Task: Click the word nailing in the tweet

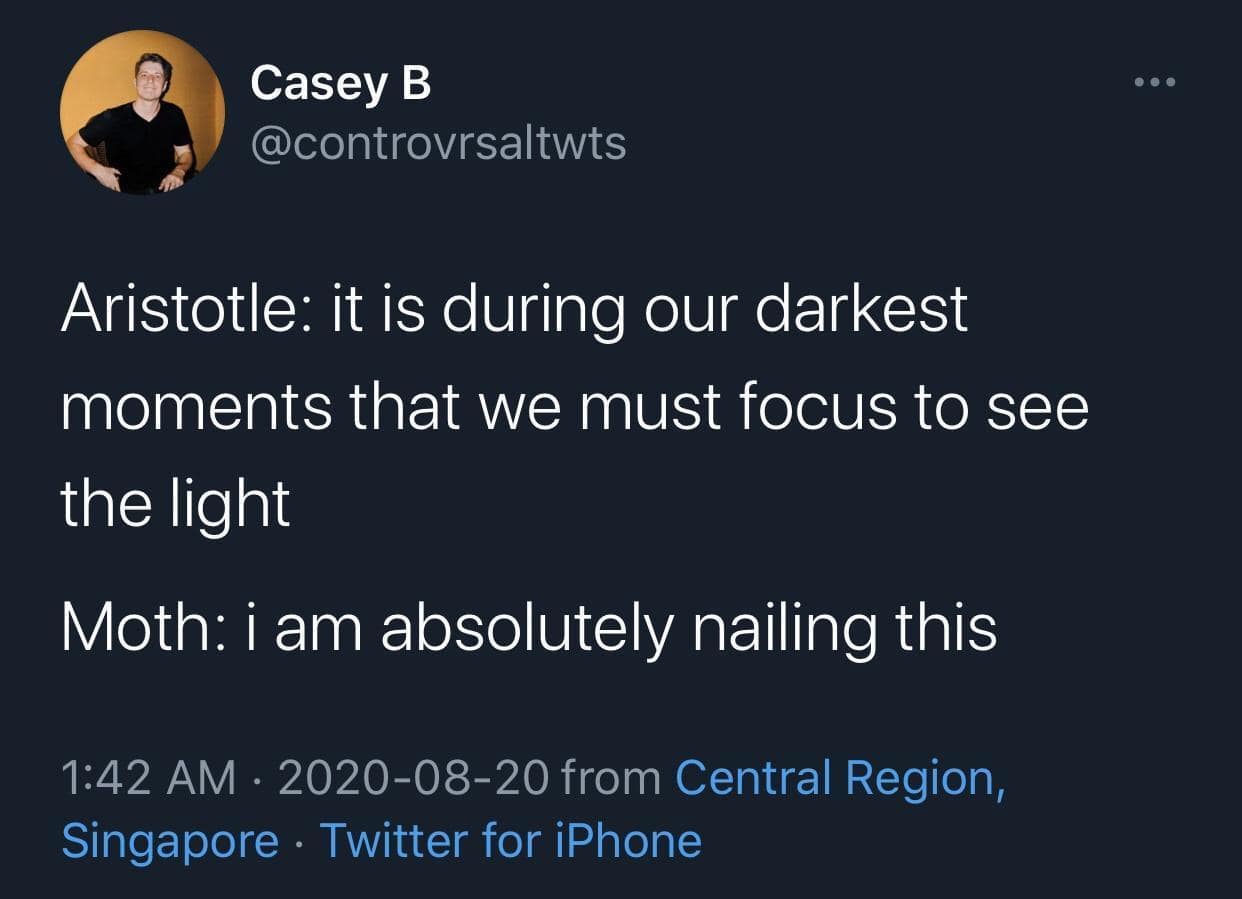Action: pos(778,628)
